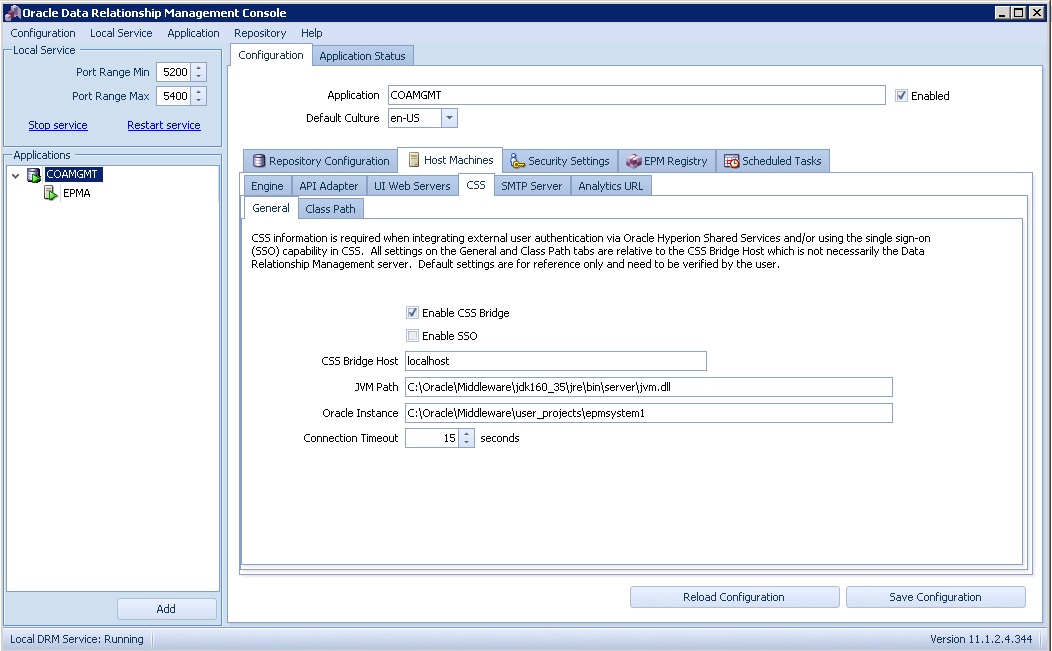This screenshot has width=1052, height=651.
Task: Decrease Connection Timeout seconds
Action: click(x=467, y=443)
